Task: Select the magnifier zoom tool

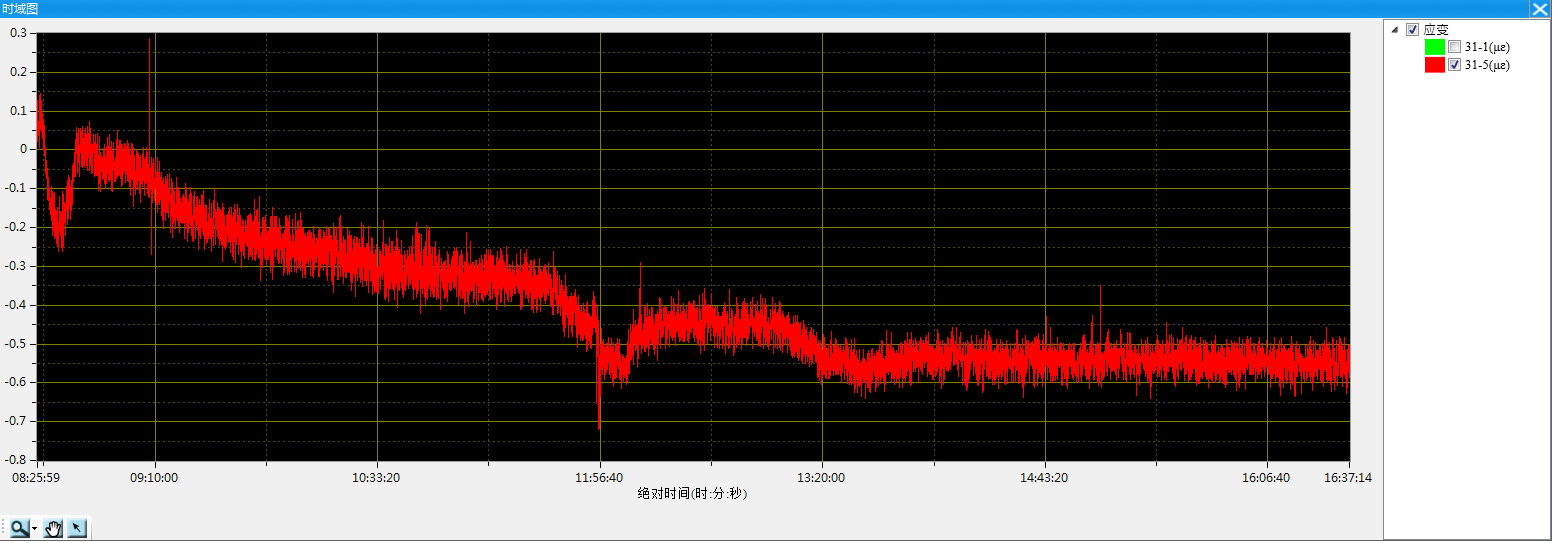Action: tap(20, 528)
